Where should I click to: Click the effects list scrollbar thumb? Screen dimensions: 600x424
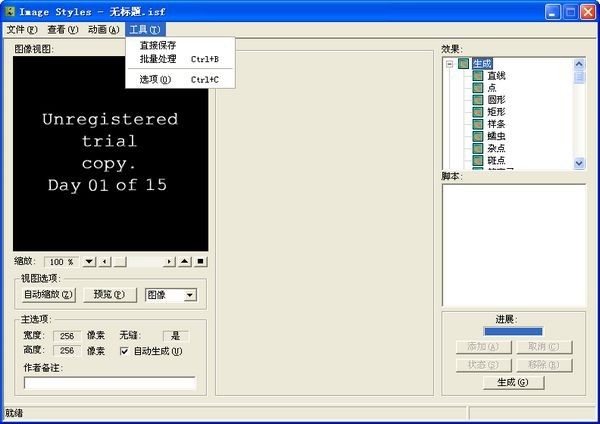point(579,77)
